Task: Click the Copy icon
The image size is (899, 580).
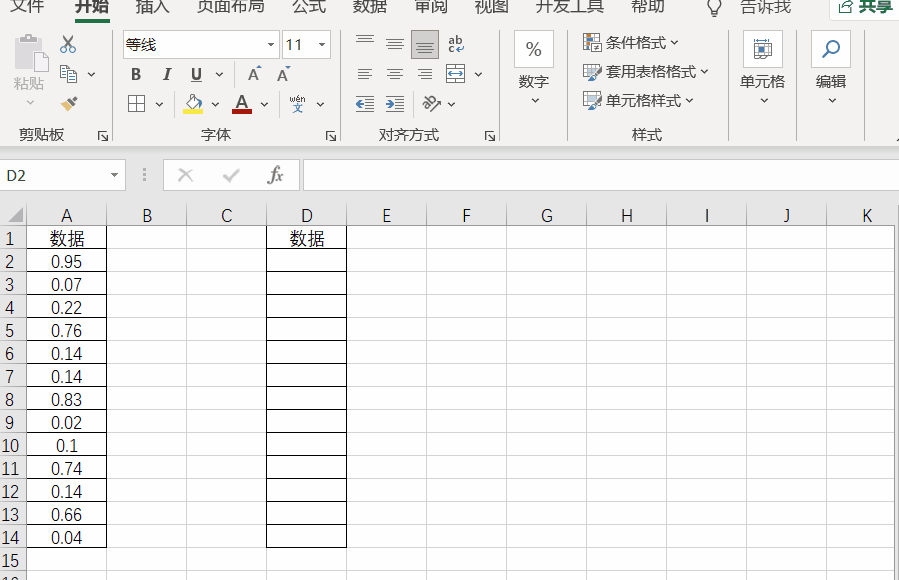Action: tap(69, 74)
